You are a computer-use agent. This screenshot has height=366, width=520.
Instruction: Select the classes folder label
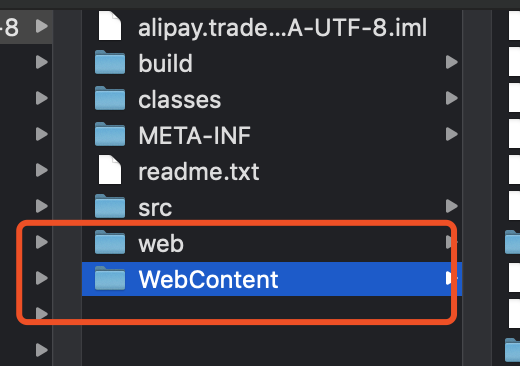tap(180, 100)
